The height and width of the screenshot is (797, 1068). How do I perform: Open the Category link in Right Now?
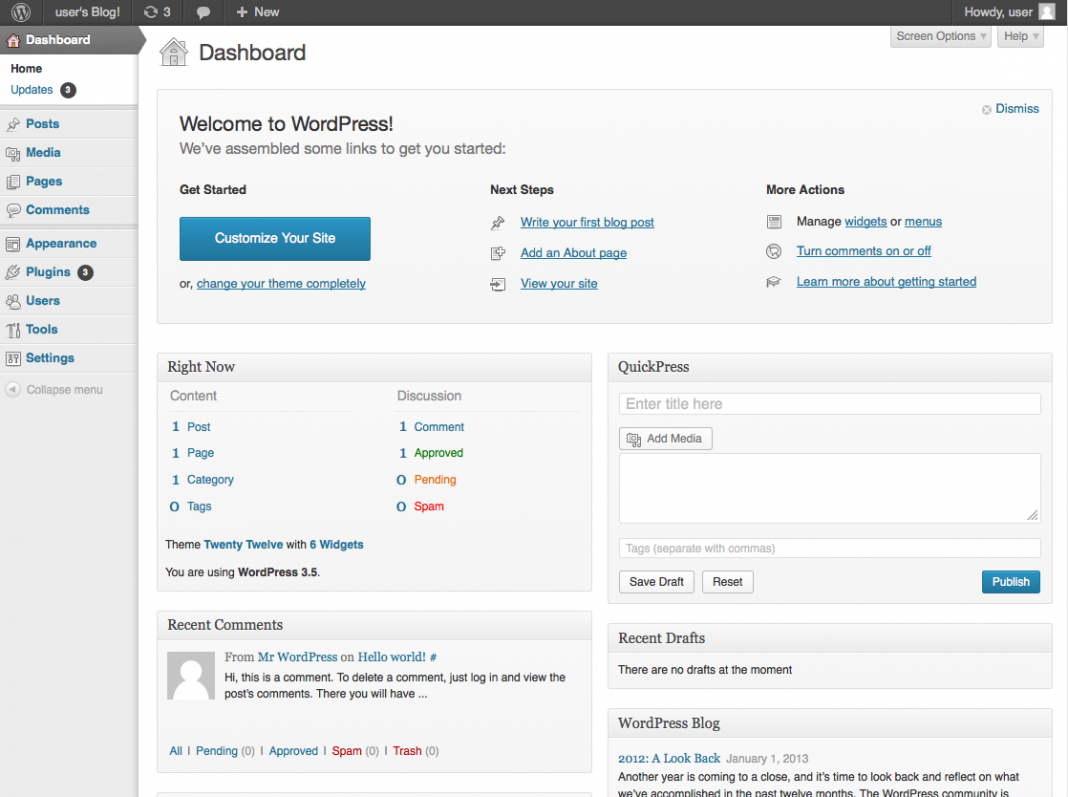[x=210, y=480]
